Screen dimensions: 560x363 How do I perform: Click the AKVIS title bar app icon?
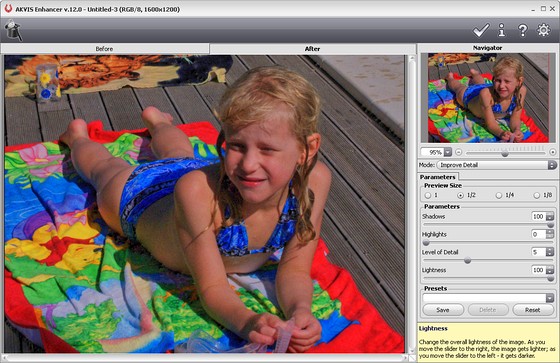[x=8, y=9]
